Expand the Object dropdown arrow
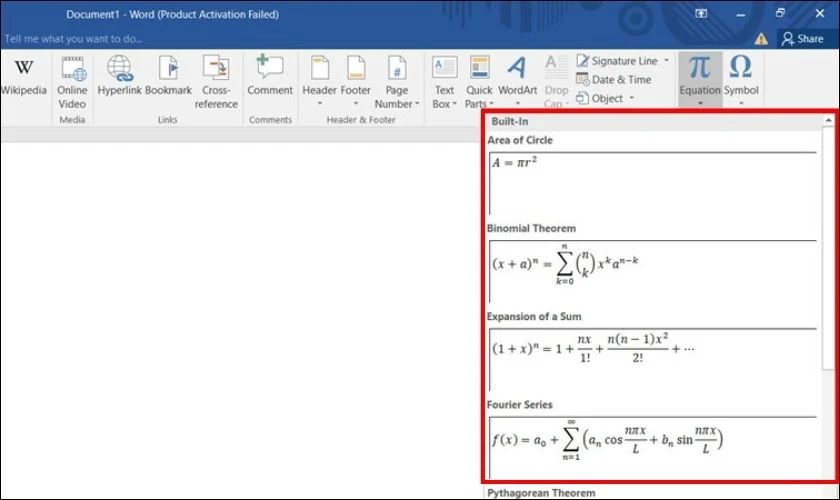 pos(632,98)
